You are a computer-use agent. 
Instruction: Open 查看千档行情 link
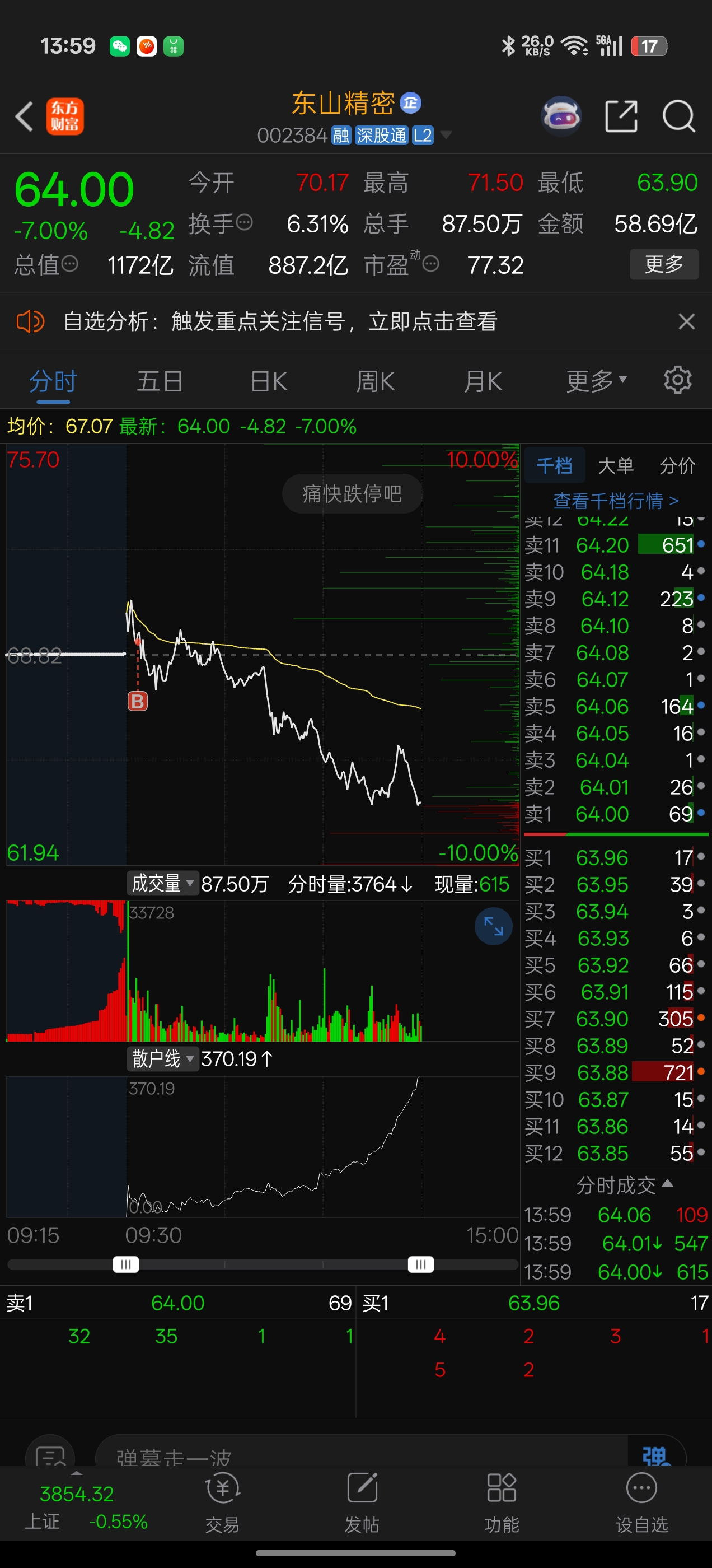(616, 501)
